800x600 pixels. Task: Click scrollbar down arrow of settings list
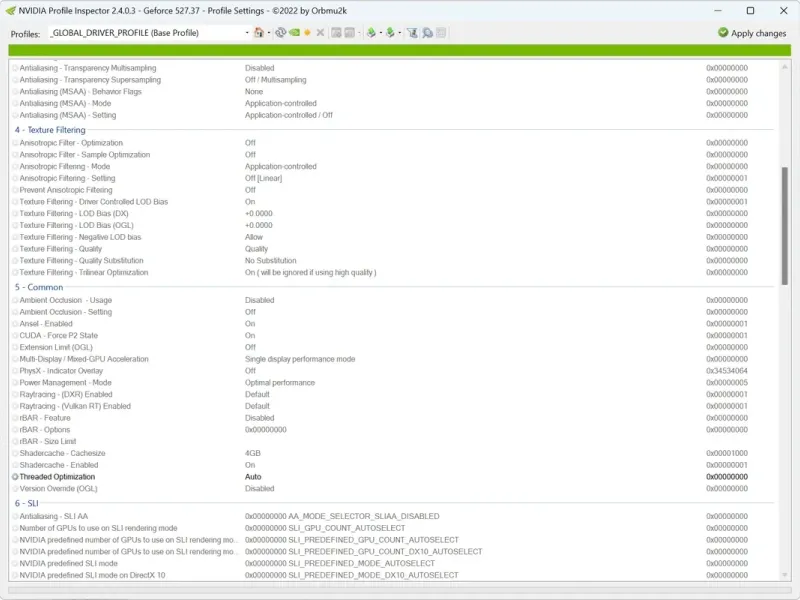(x=785, y=575)
